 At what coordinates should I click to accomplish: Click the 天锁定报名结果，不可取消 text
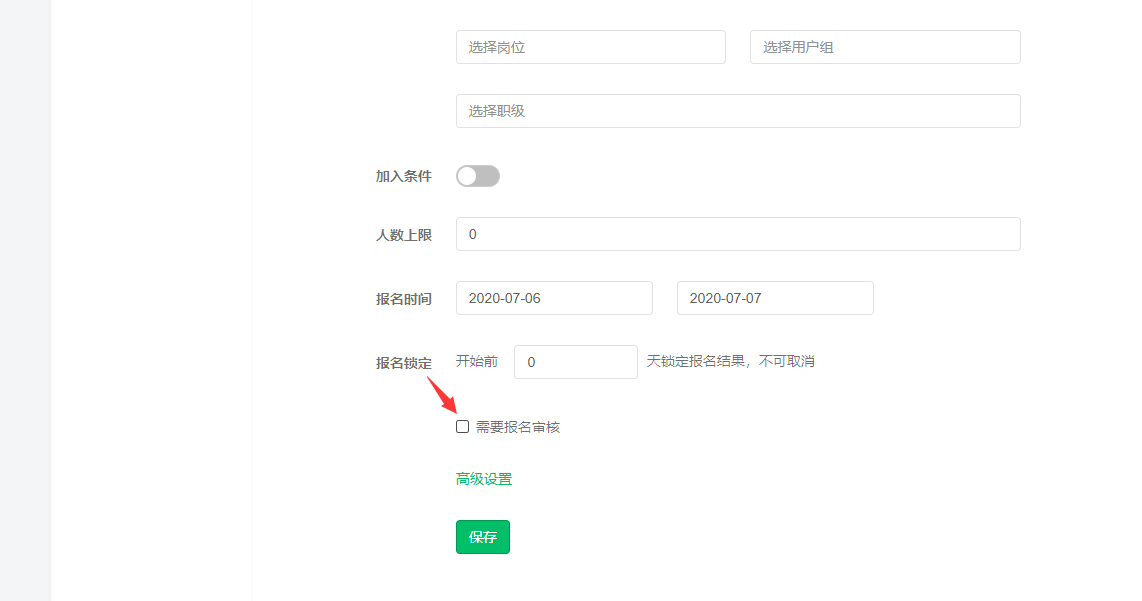(x=731, y=361)
